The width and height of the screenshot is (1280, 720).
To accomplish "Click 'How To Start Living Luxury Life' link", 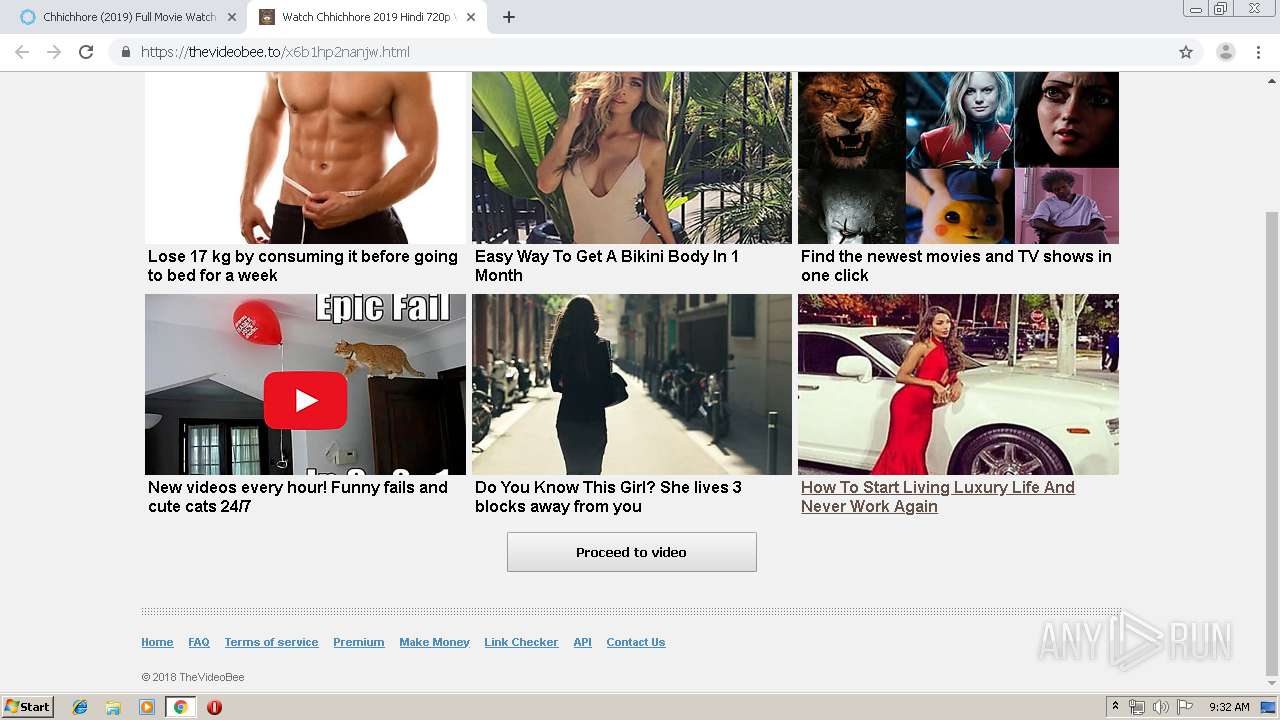I will tap(938, 497).
